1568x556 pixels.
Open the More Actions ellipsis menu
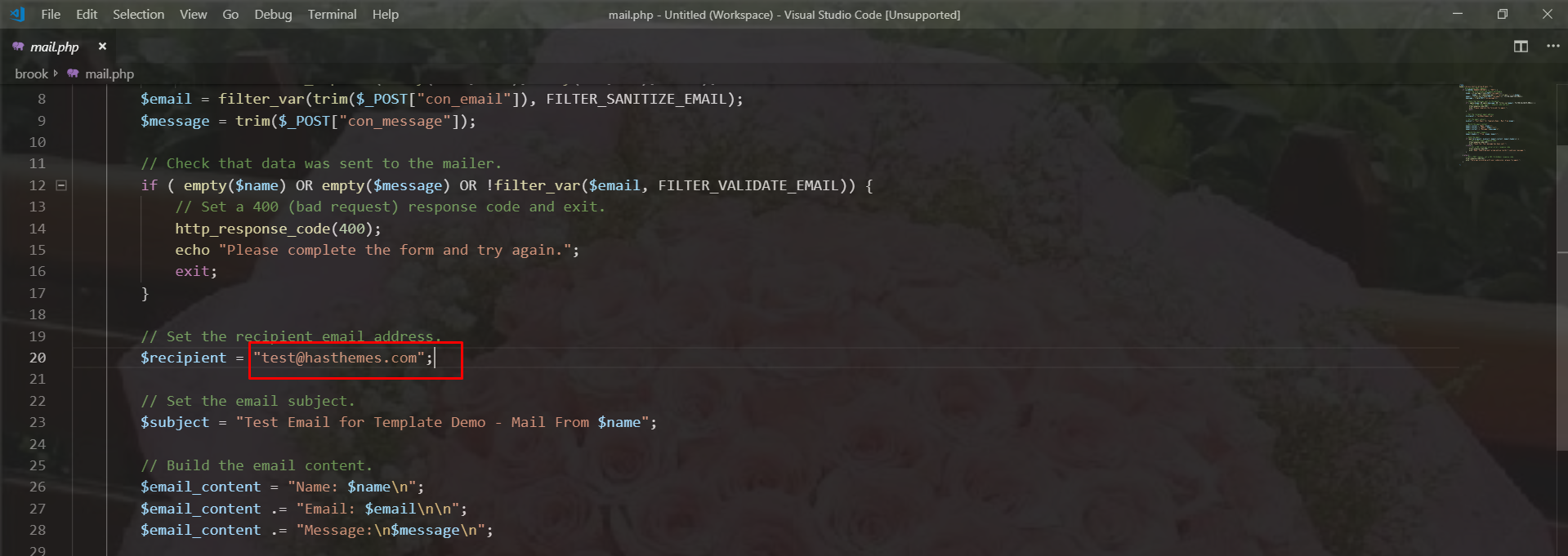click(1552, 47)
